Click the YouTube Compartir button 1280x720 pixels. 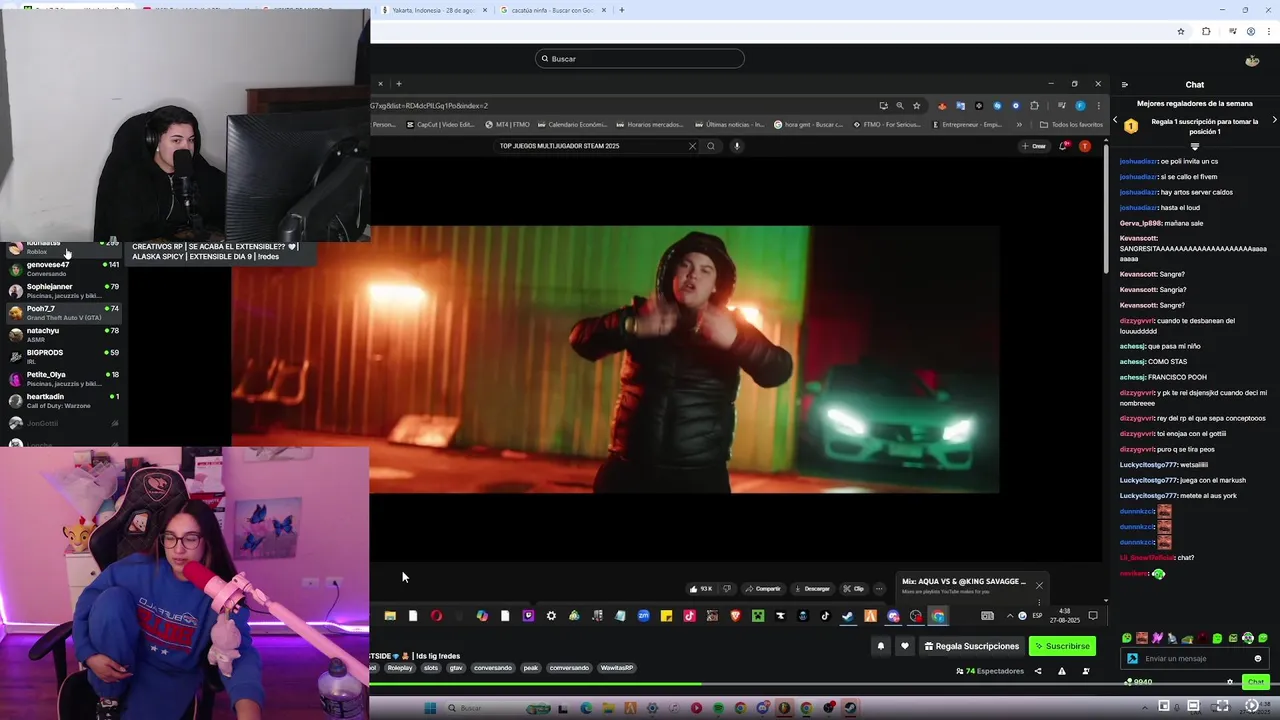pos(763,589)
